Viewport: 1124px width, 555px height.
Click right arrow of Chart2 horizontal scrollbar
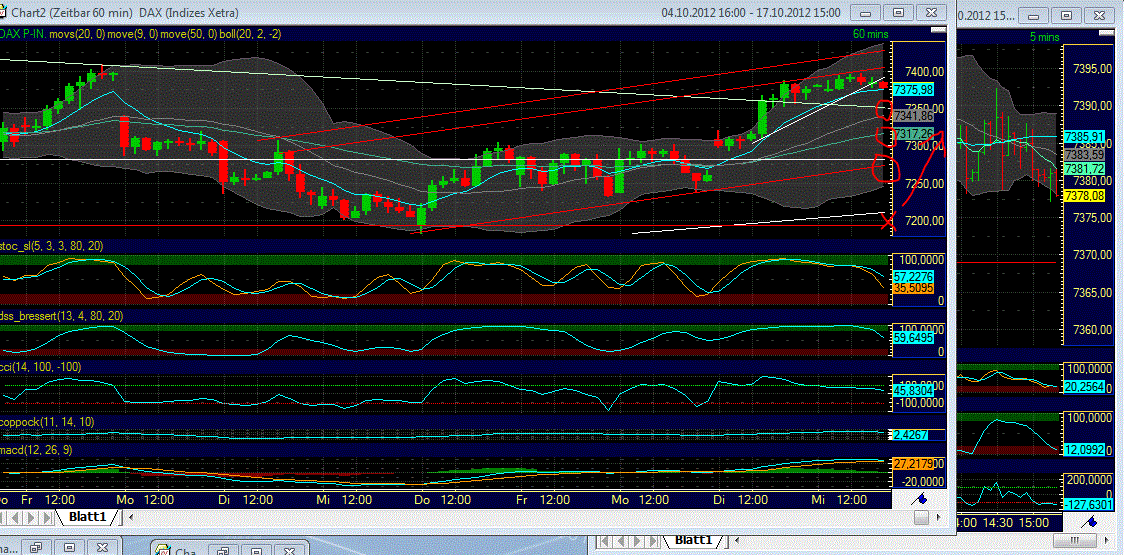(938, 517)
